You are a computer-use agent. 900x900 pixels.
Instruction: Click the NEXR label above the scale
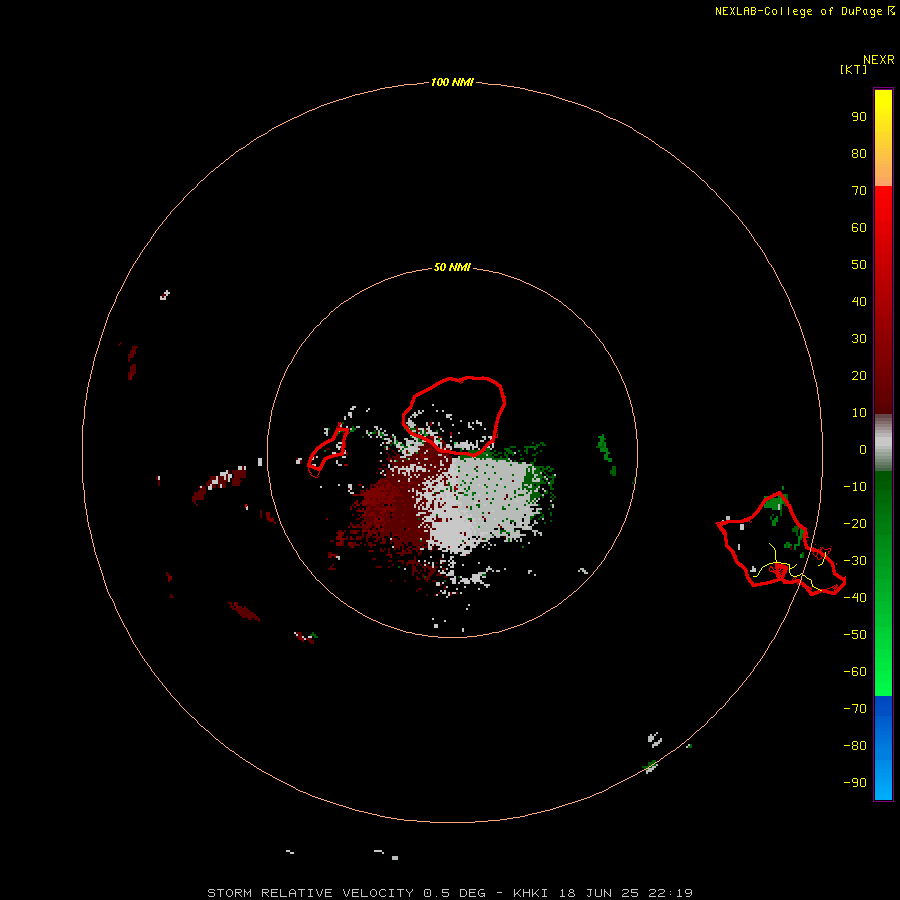[x=879, y=60]
